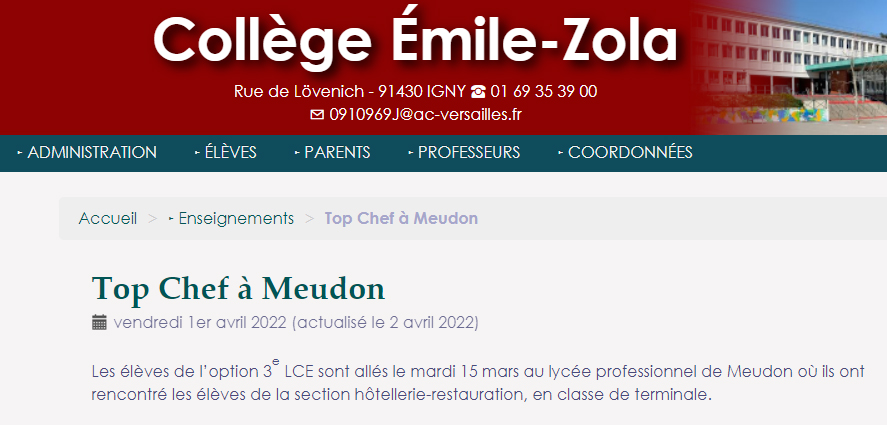This screenshot has height=425, width=887.
Task: Open the ADMINISTRATION menu label
Action: [92, 153]
